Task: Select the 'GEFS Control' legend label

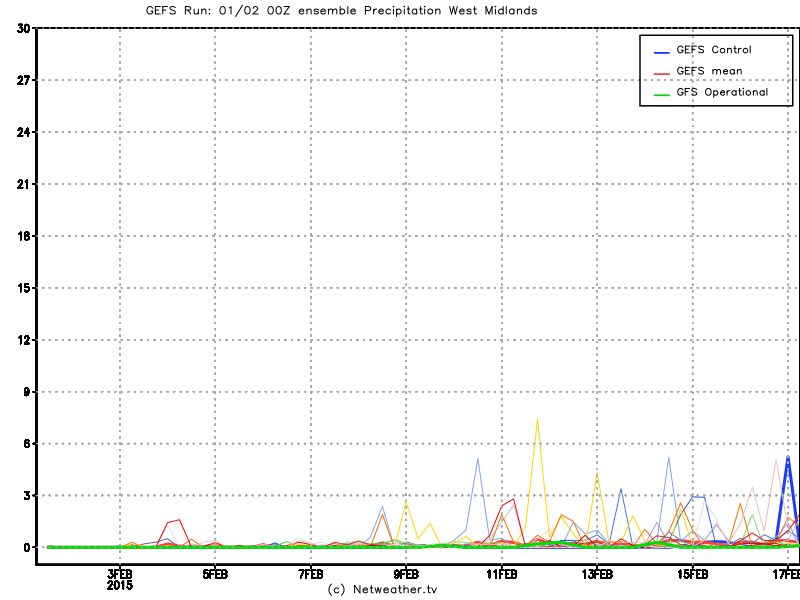Action: coord(714,49)
